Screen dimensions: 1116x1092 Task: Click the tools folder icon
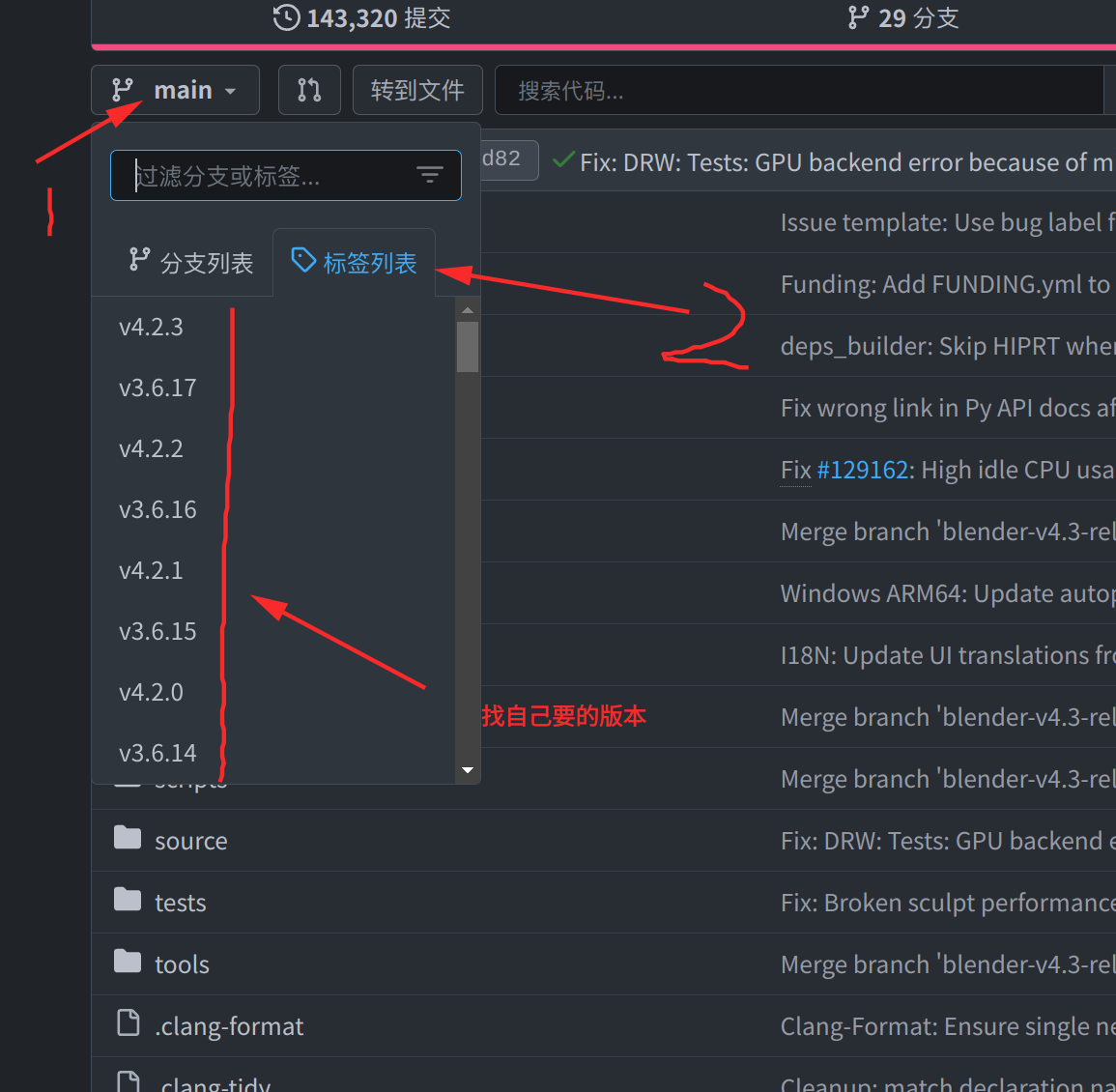click(128, 961)
